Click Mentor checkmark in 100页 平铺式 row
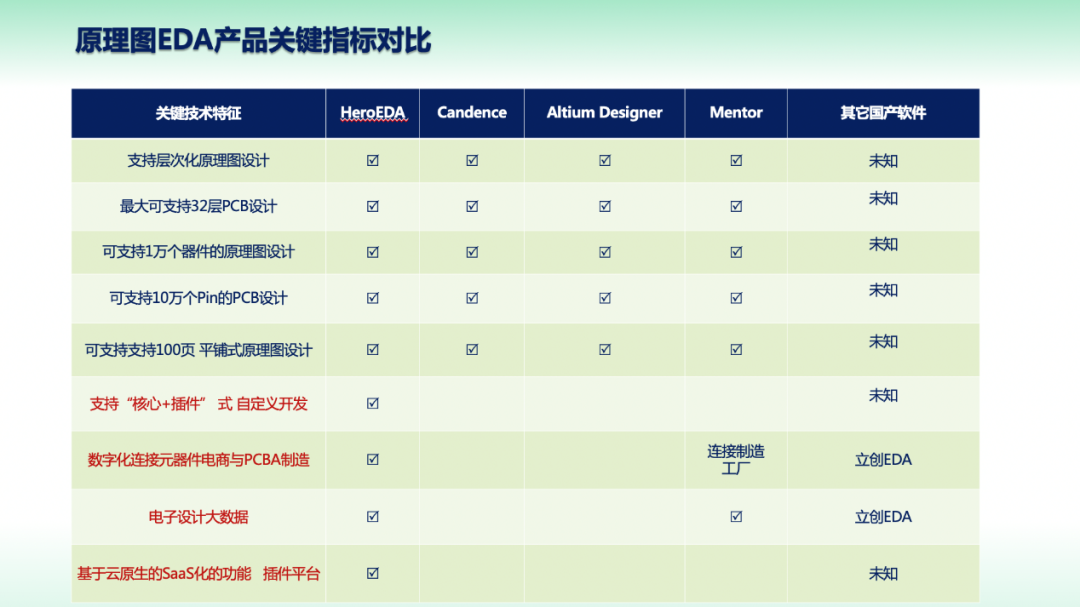Screen dimensions: 1080x607 pos(736,349)
